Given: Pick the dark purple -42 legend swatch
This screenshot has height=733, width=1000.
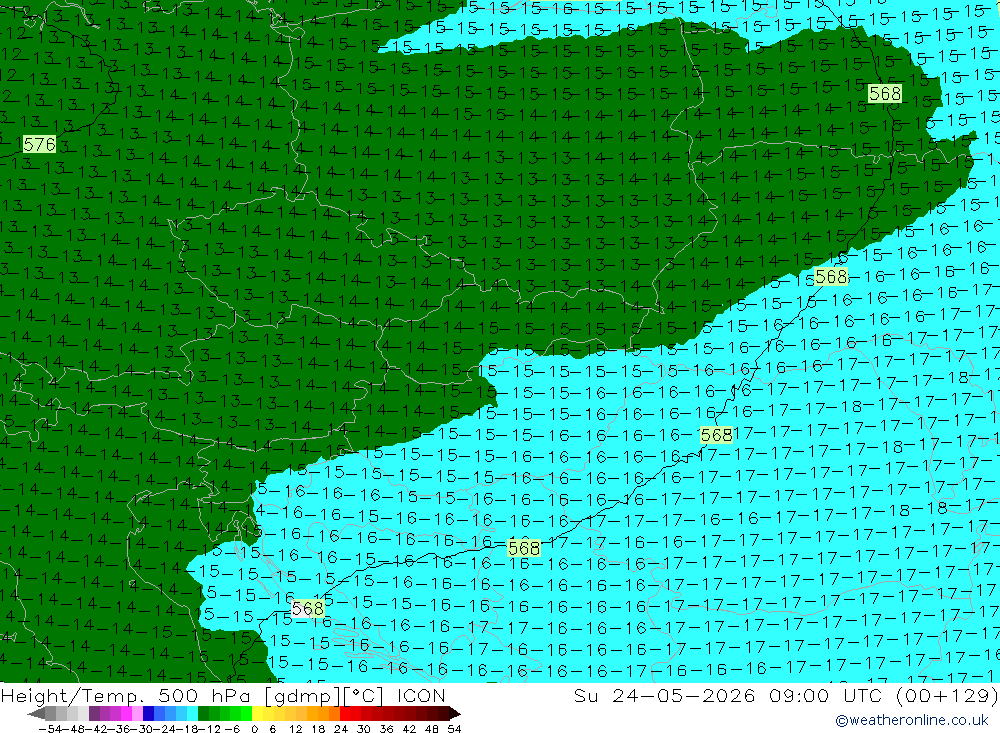Looking at the screenshot, I should tap(94, 714).
